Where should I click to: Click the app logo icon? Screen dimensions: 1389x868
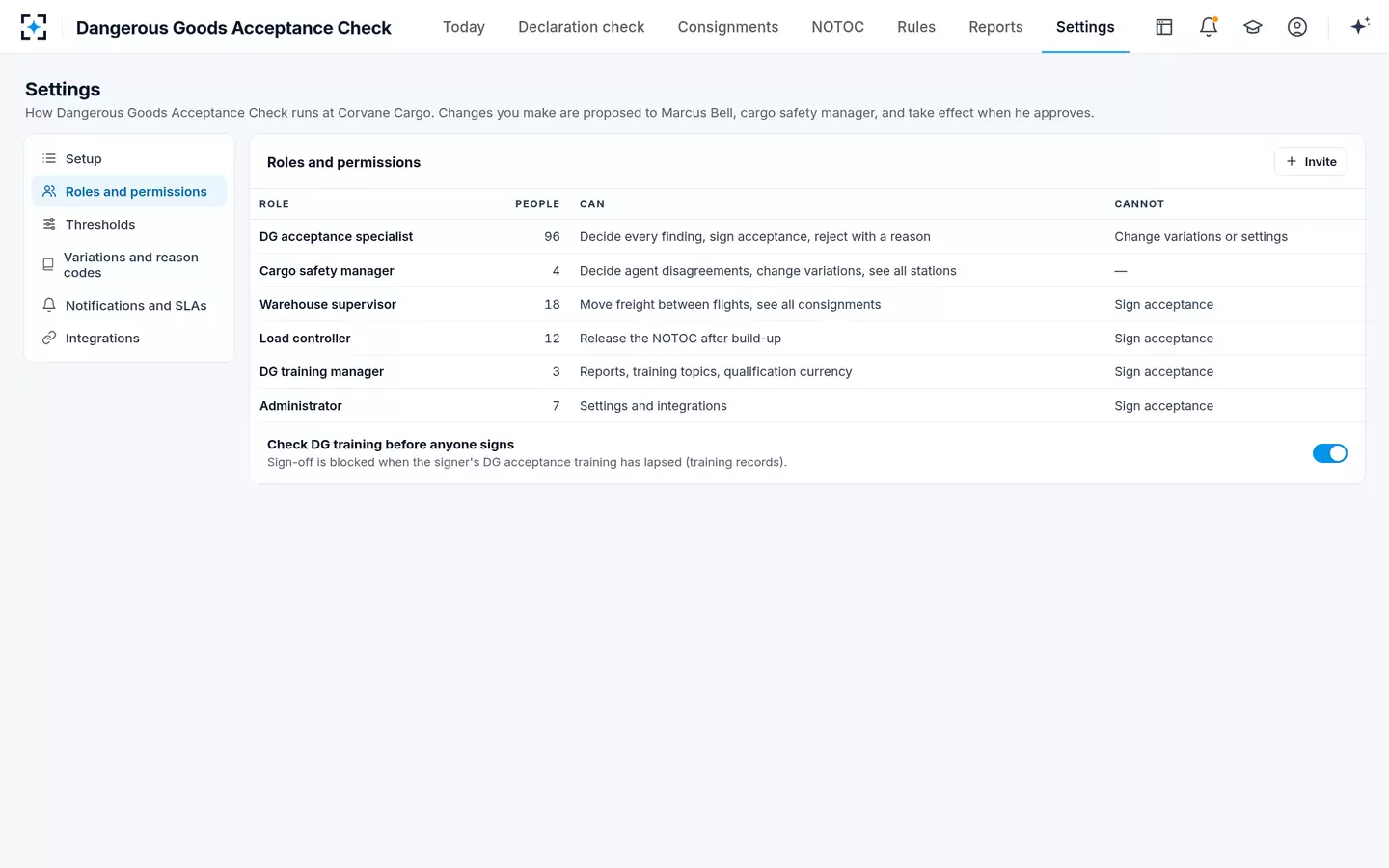pyautogui.click(x=34, y=27)
